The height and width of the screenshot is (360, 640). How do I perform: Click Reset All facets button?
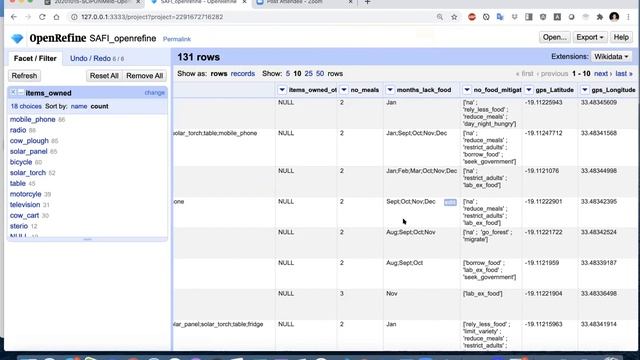tap(104, 76)
